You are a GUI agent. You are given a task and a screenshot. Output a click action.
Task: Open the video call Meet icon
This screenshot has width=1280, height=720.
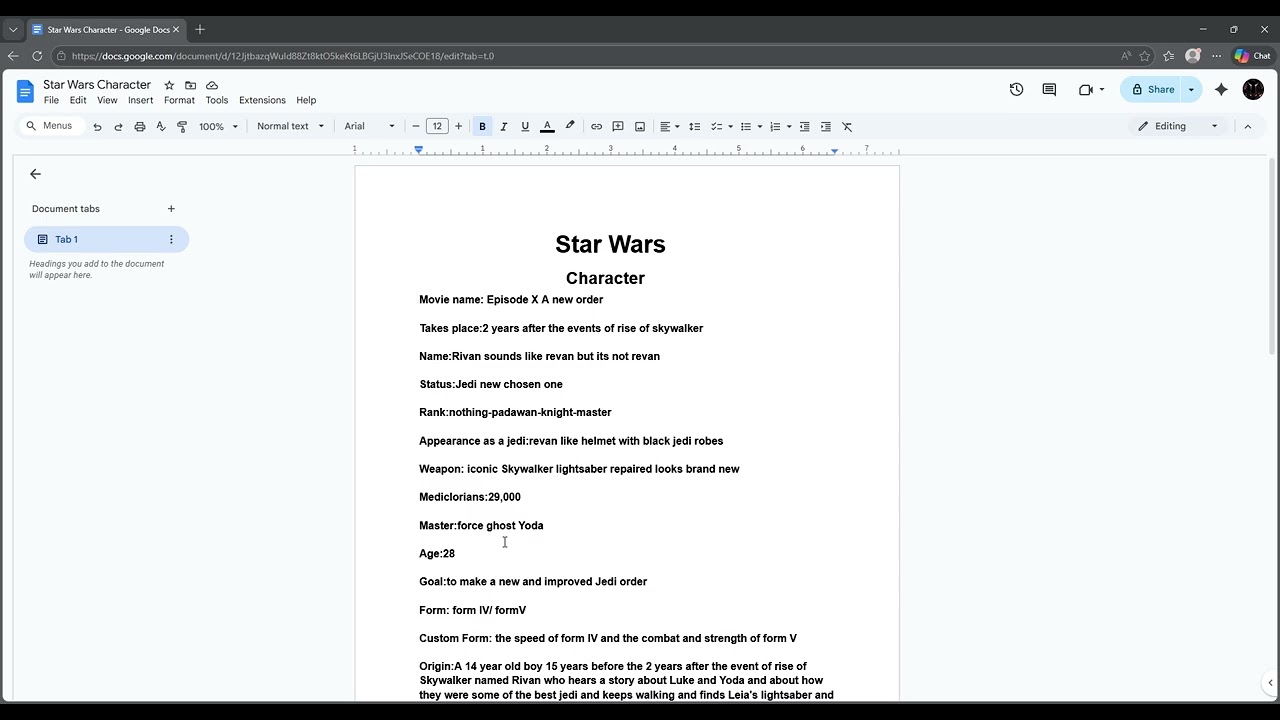pyautogui.click(x=1086, y=89)
